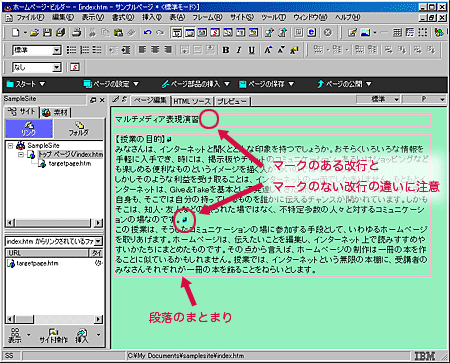Click the Paste clipboard icon
Screen dimensions: 450x363
(x=118, y=32)
